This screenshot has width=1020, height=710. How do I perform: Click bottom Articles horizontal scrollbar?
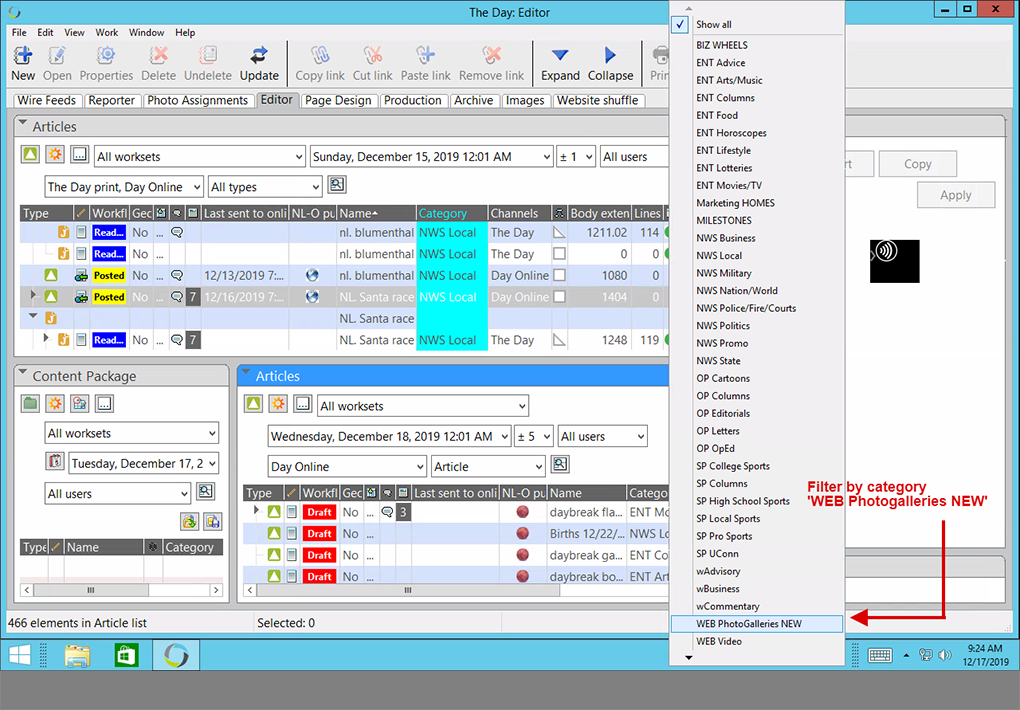[x=408, y=590]
